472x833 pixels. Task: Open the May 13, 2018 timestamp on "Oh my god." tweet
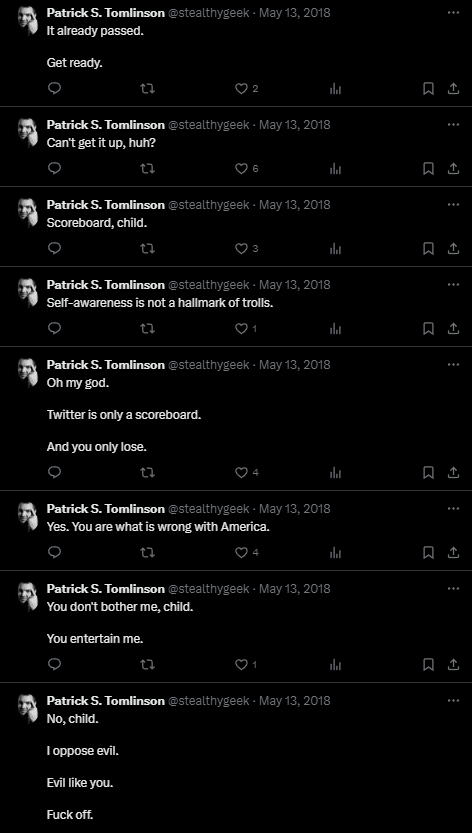(294, 364)
